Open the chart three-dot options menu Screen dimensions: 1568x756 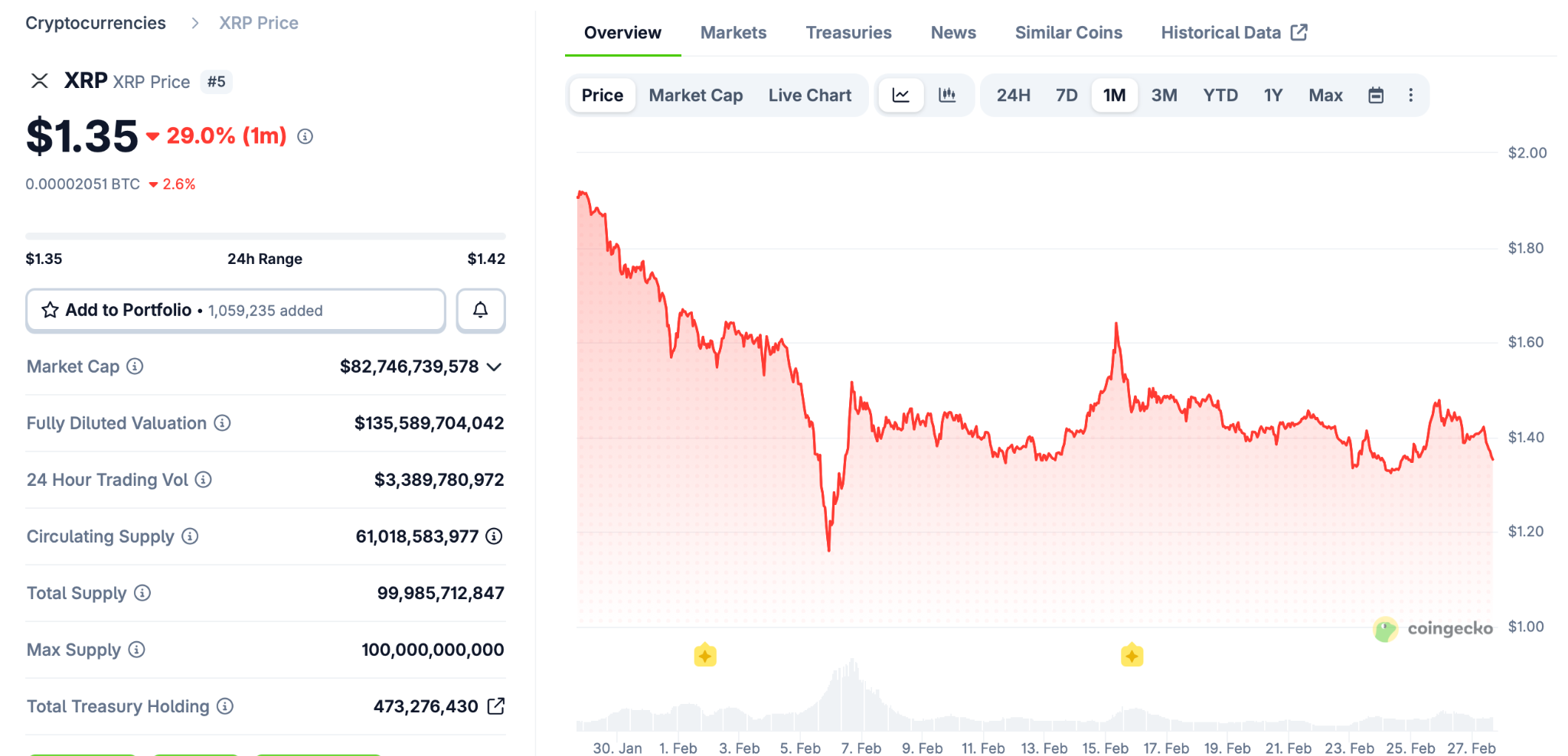[x=1410, y=96]
